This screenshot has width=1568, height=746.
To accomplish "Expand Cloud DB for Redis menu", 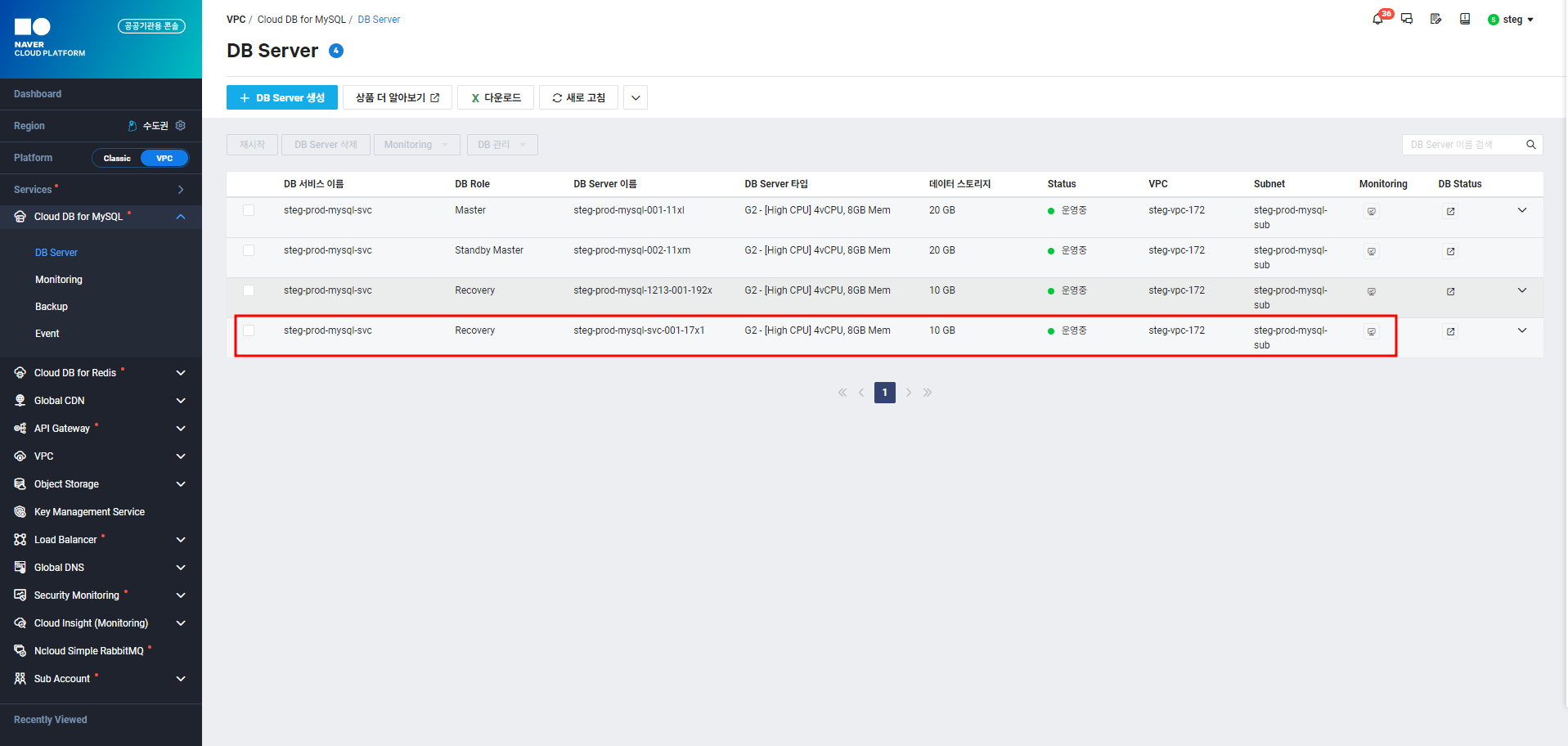I will coord(181,373).
